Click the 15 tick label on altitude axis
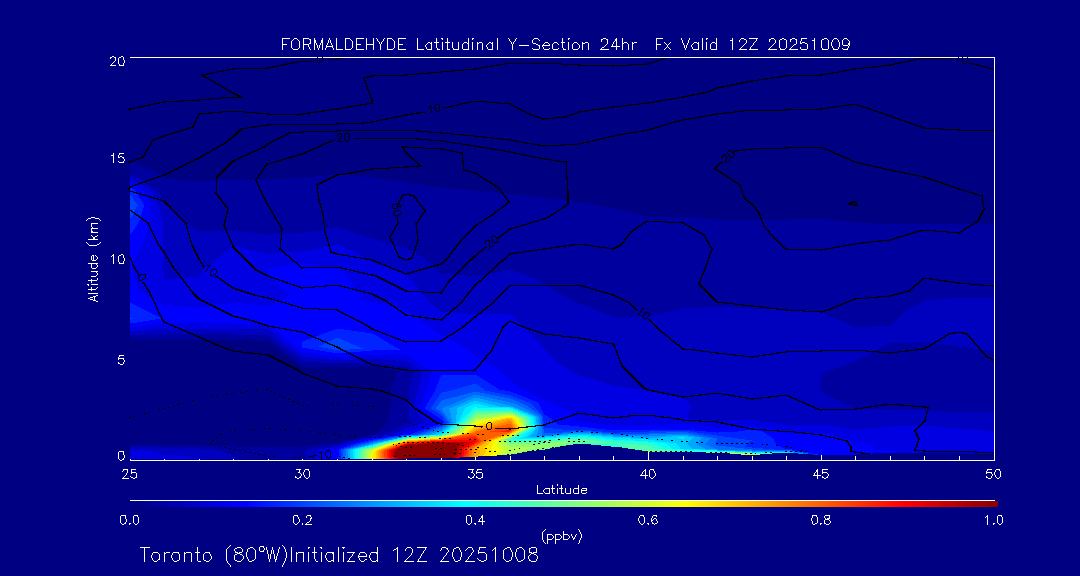 116,159
